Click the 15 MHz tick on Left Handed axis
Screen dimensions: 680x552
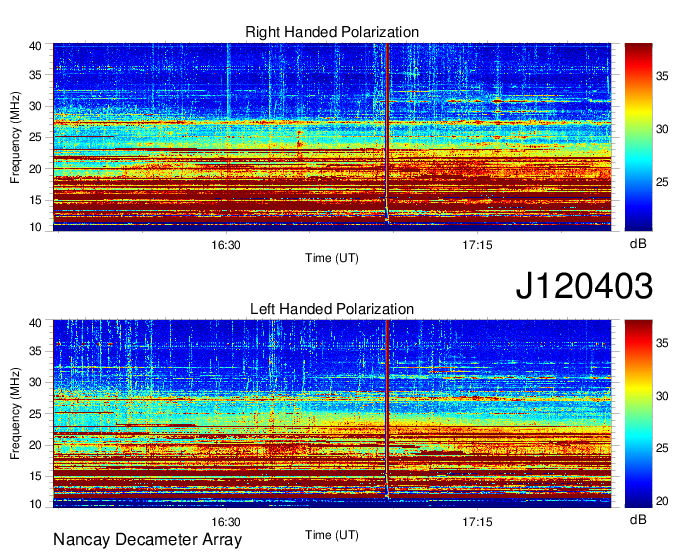click(35, 477)
